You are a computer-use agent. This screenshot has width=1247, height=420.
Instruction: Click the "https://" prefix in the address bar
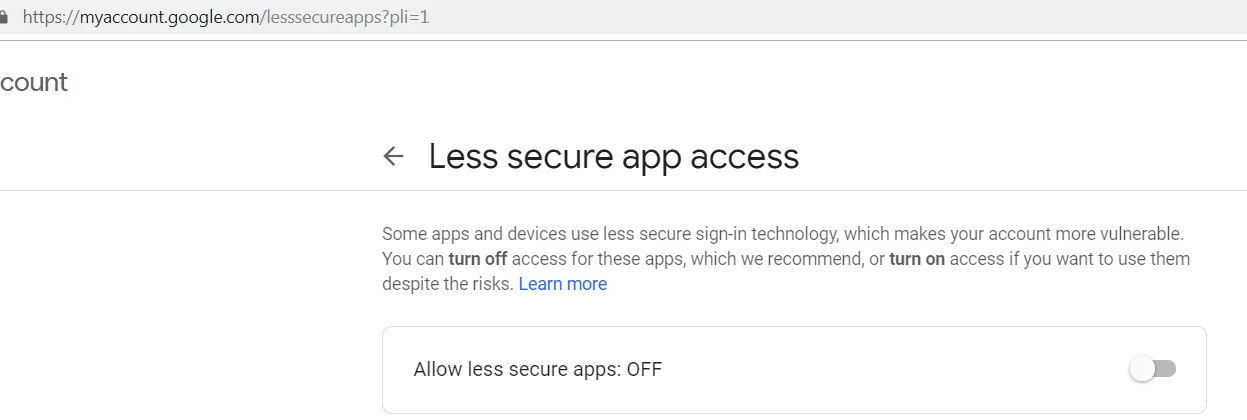48,18
